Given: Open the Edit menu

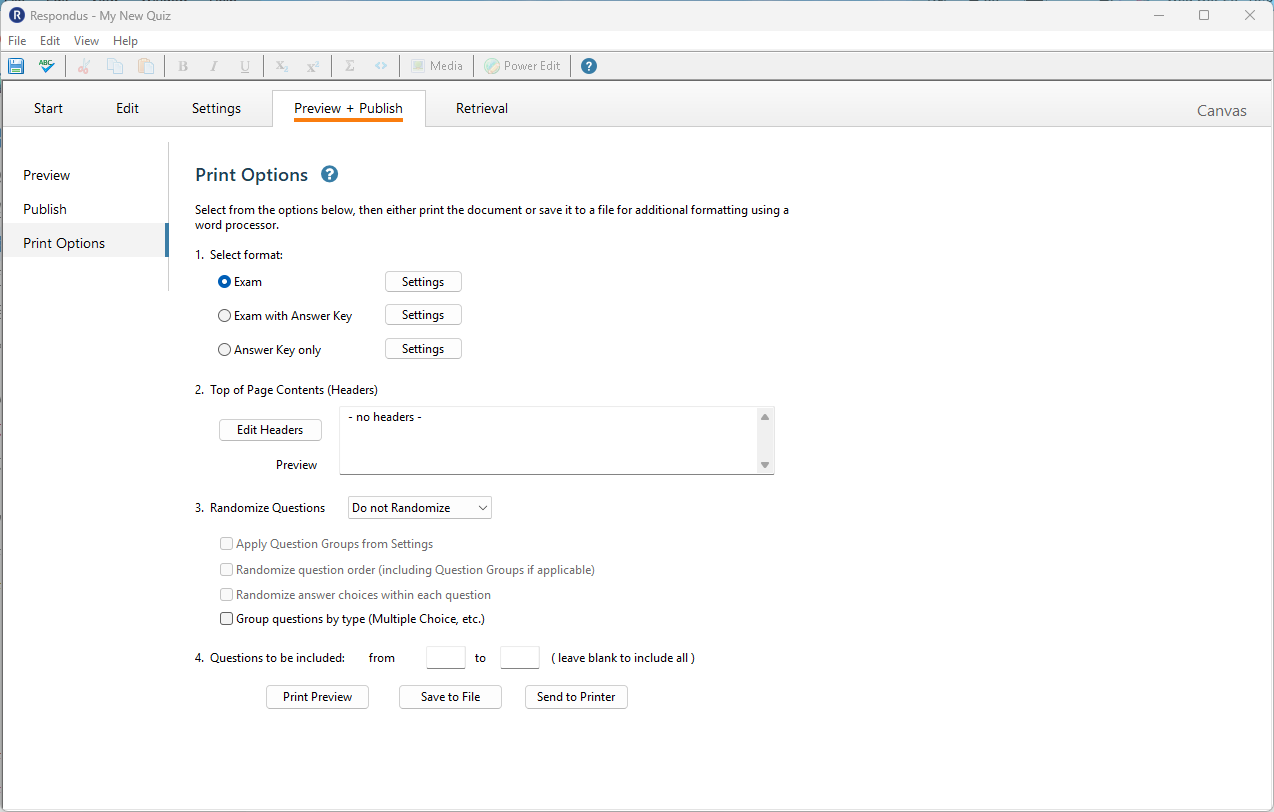Looking at the screenshot, I should [x=49, y=41].
